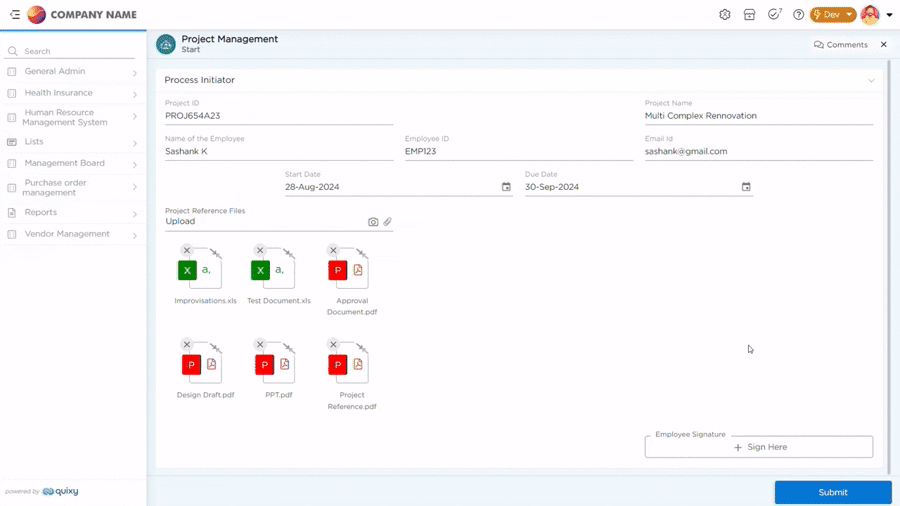Select Management Board in sidebar
The image size is (900, 506).
pyautogui.click(x=72, y=163)
